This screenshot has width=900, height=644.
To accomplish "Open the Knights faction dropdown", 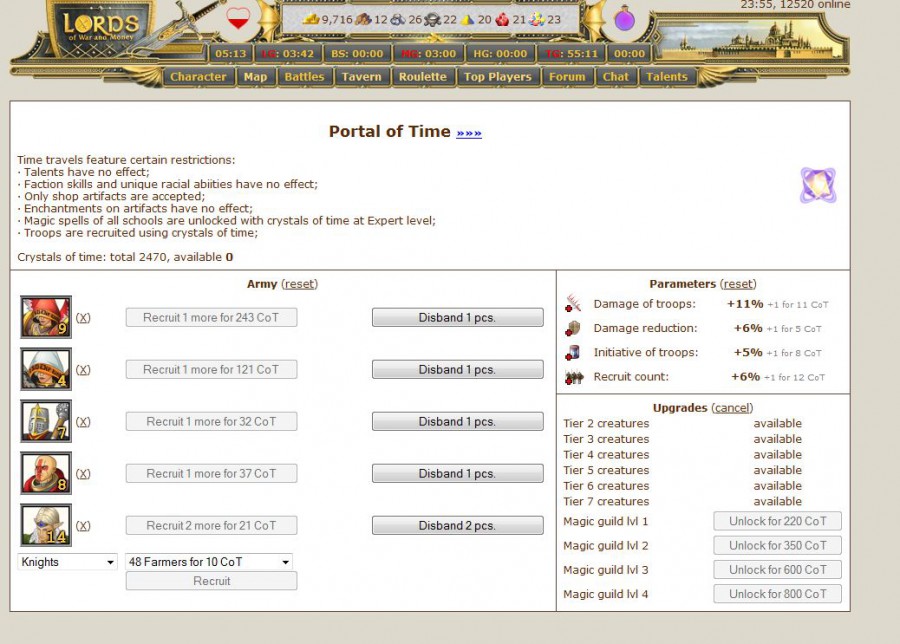I will 68,562.
